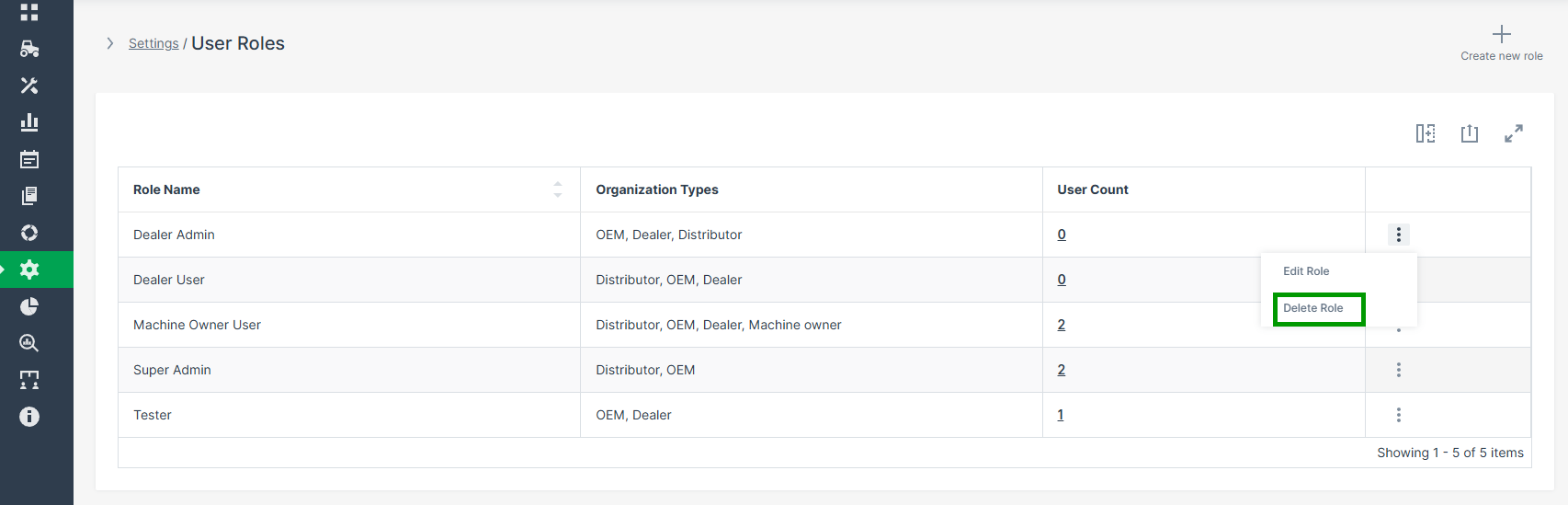Expand table to fullscreen with arrows icon
Viewport: 1568px width, 505px height.
click(x=1514, y=133)
